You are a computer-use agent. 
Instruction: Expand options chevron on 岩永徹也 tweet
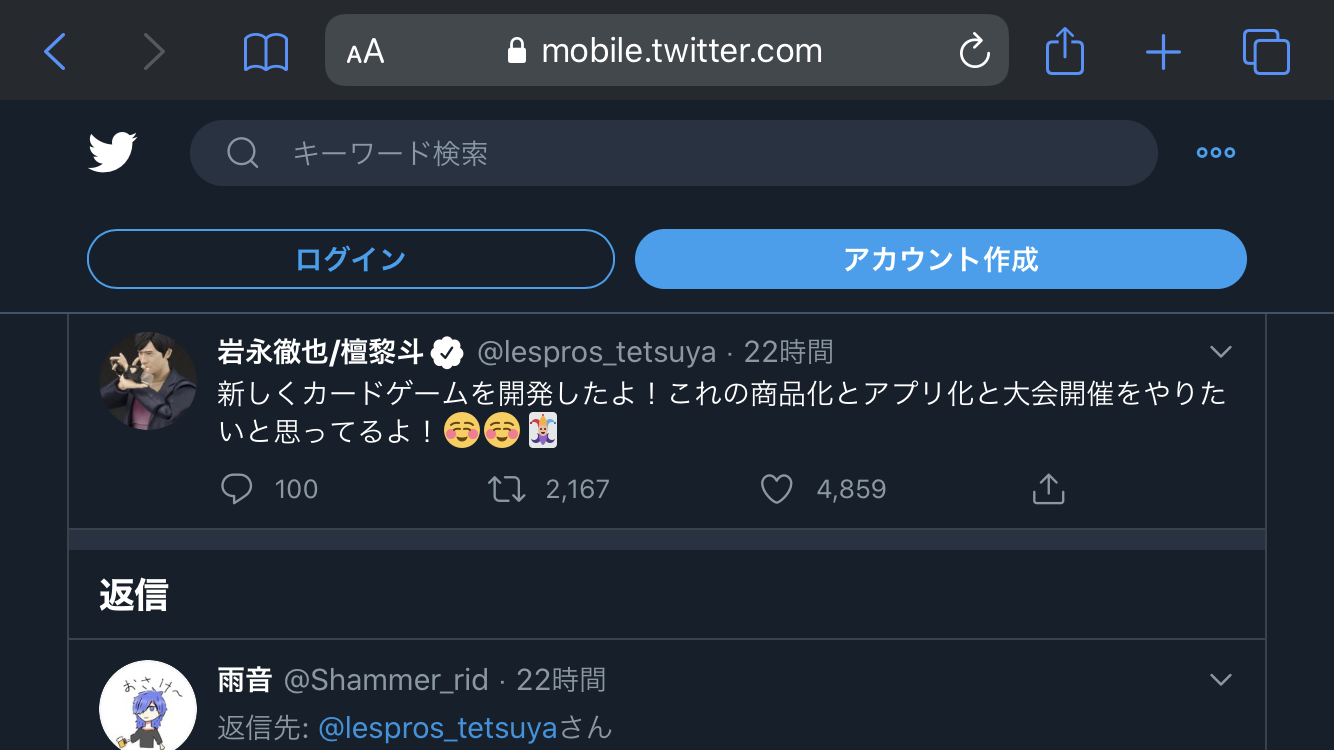[x=1220, y=352]
